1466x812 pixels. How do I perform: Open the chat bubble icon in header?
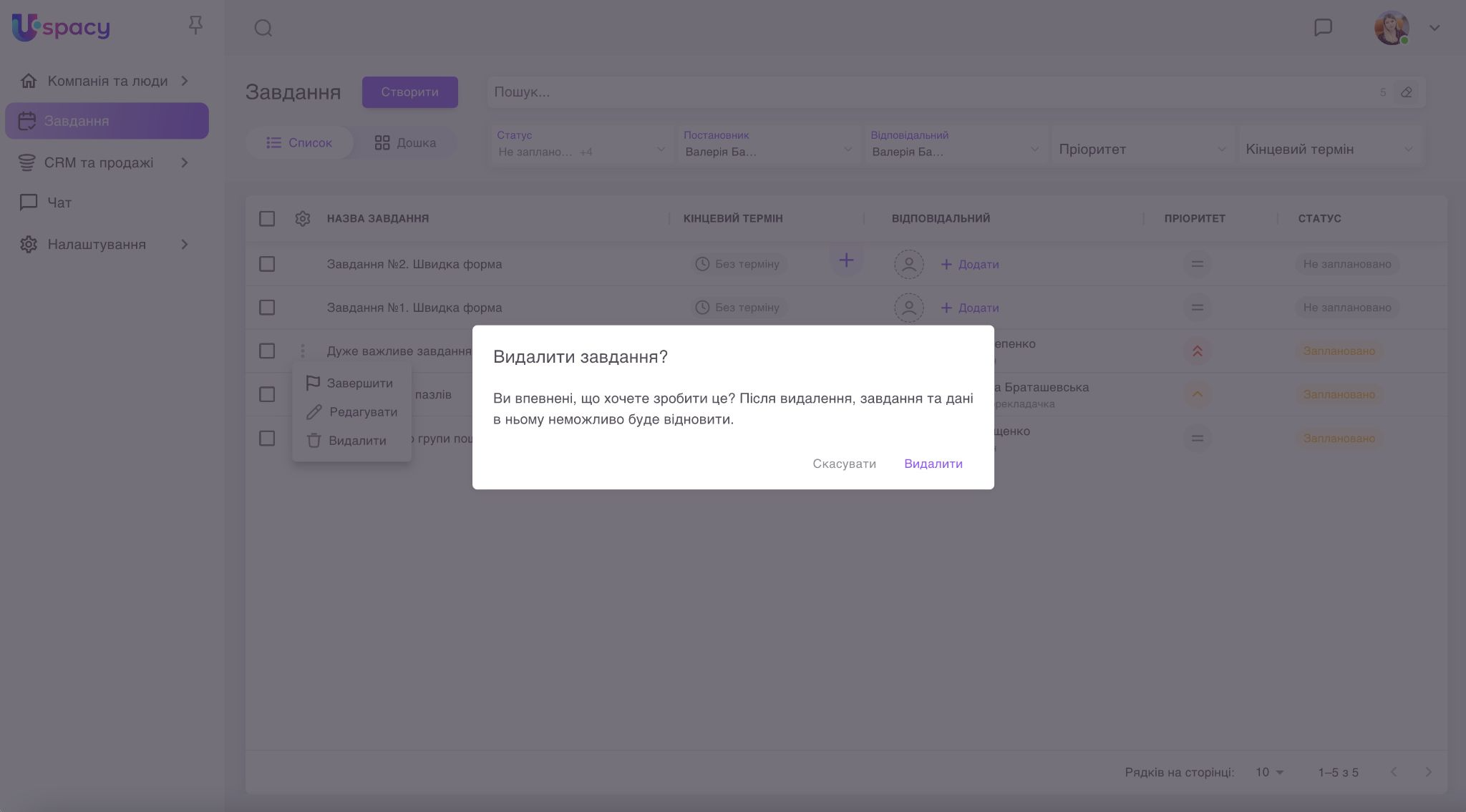(x=1323, y=27)
